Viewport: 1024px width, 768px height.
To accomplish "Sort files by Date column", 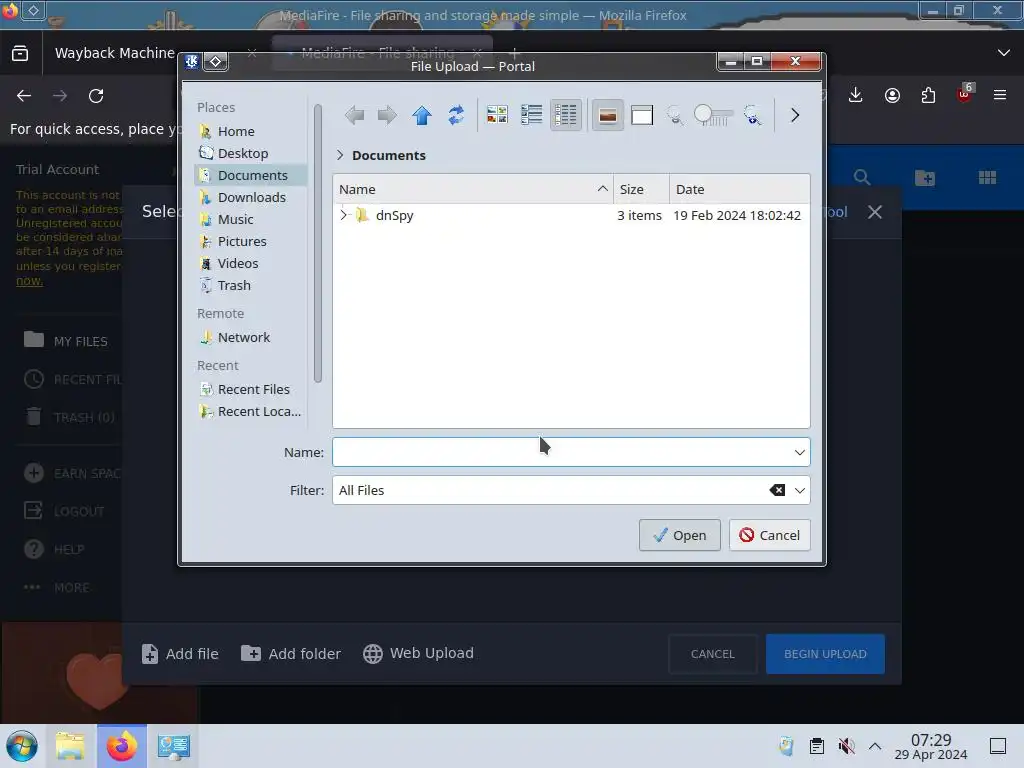I will 739,189.
